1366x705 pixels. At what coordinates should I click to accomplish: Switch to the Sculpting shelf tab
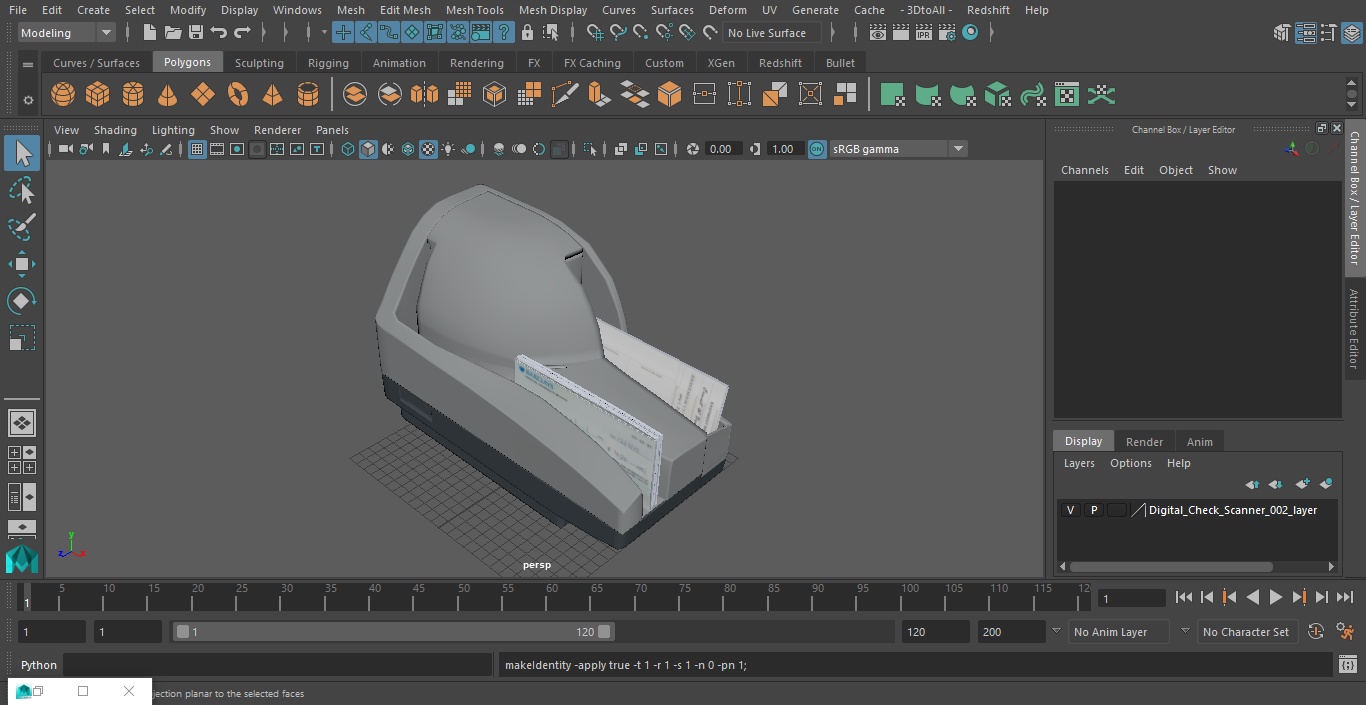[259, 62]
